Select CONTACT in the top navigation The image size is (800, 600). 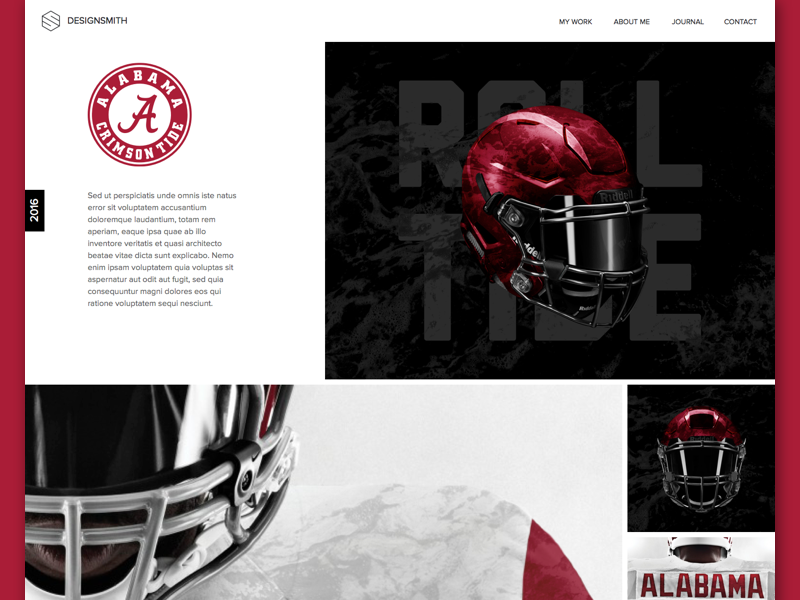point(740,22)
